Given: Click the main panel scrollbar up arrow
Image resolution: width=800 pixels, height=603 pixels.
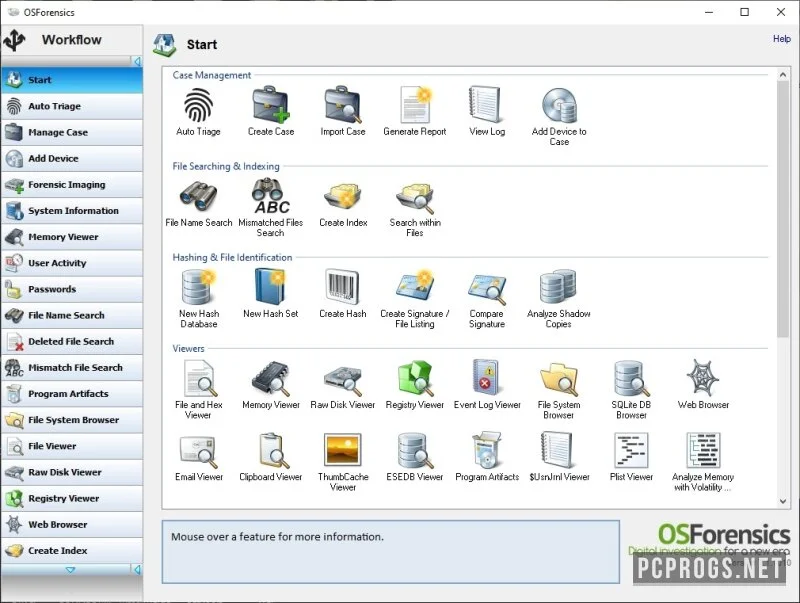Looking at the screenshot, I should (783, 74).
